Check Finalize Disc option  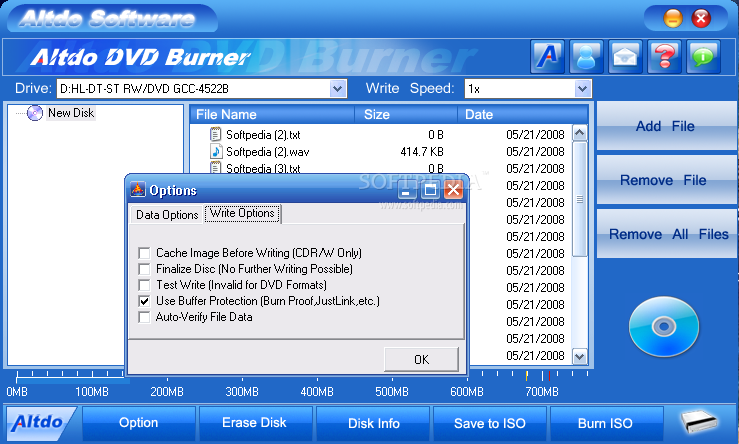click(144, 269)
